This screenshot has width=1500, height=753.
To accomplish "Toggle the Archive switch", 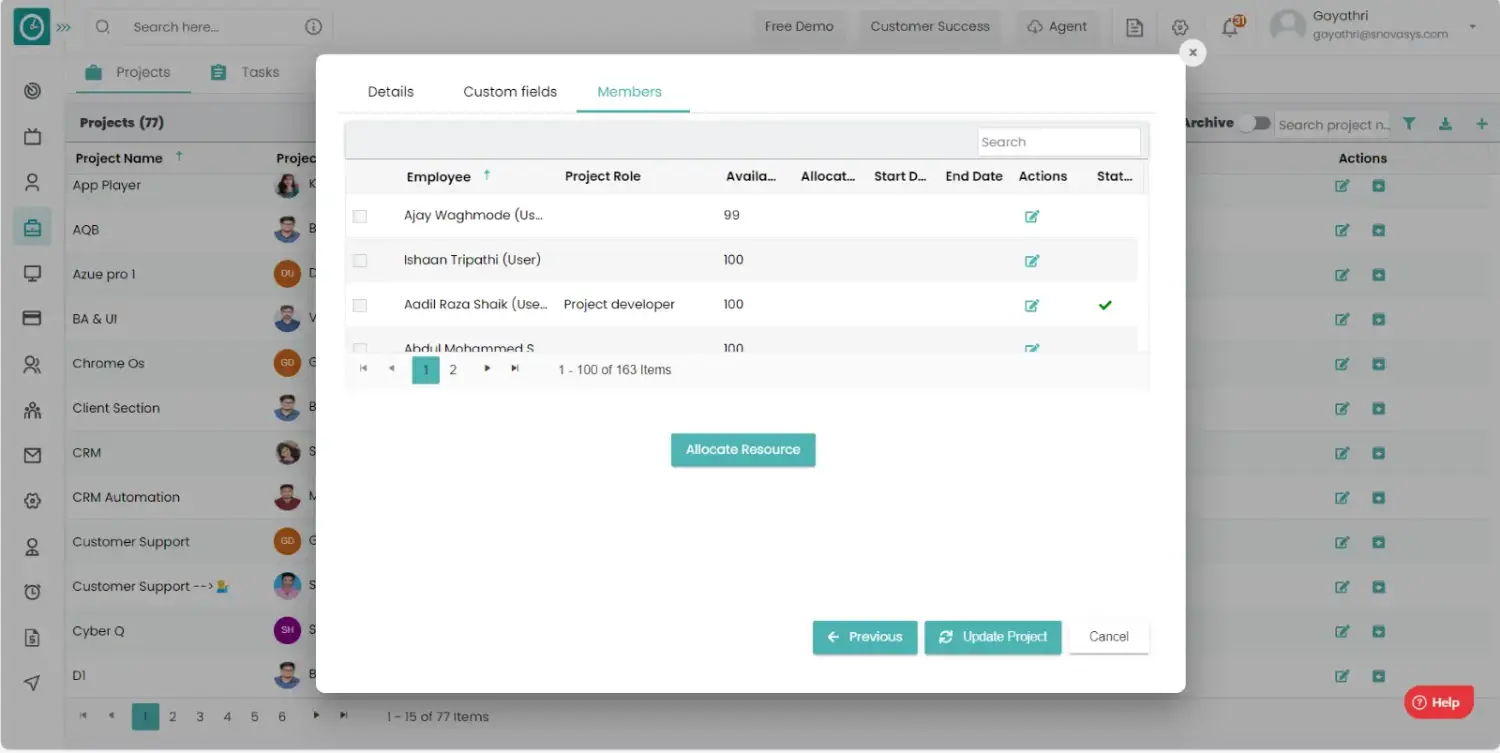I will (x=1254, y=123).
